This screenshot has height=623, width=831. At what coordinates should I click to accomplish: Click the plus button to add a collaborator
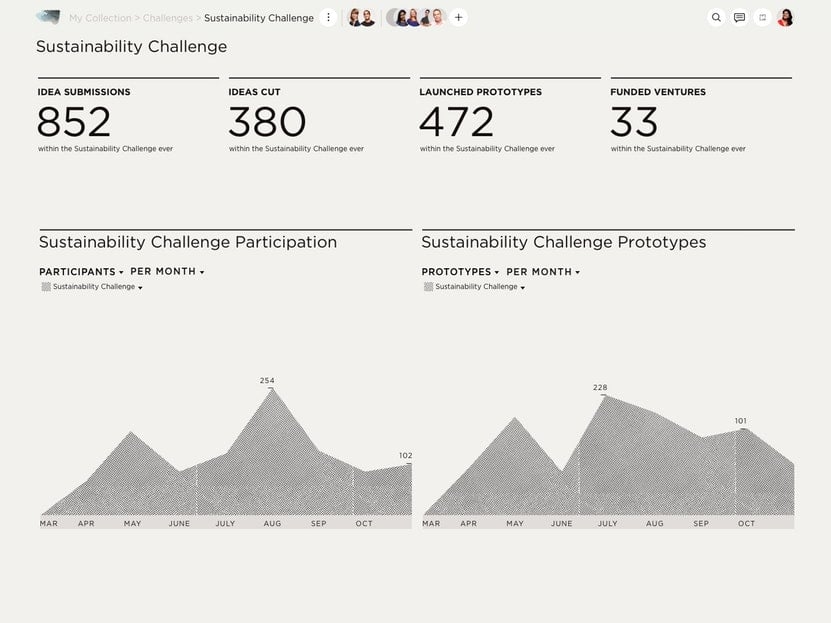458,17
